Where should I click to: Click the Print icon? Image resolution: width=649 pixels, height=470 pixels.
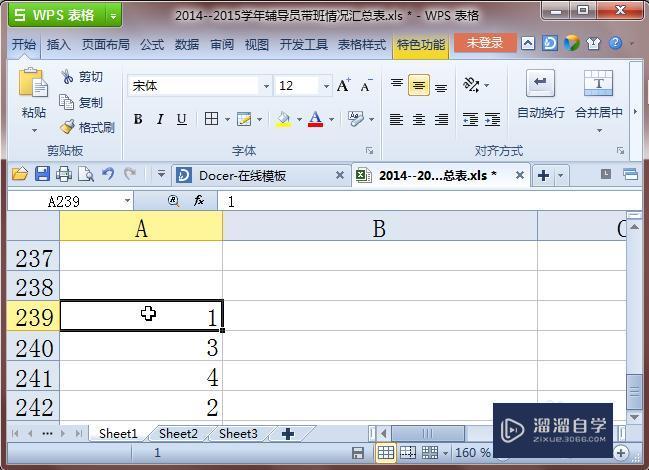click(64, 174)
